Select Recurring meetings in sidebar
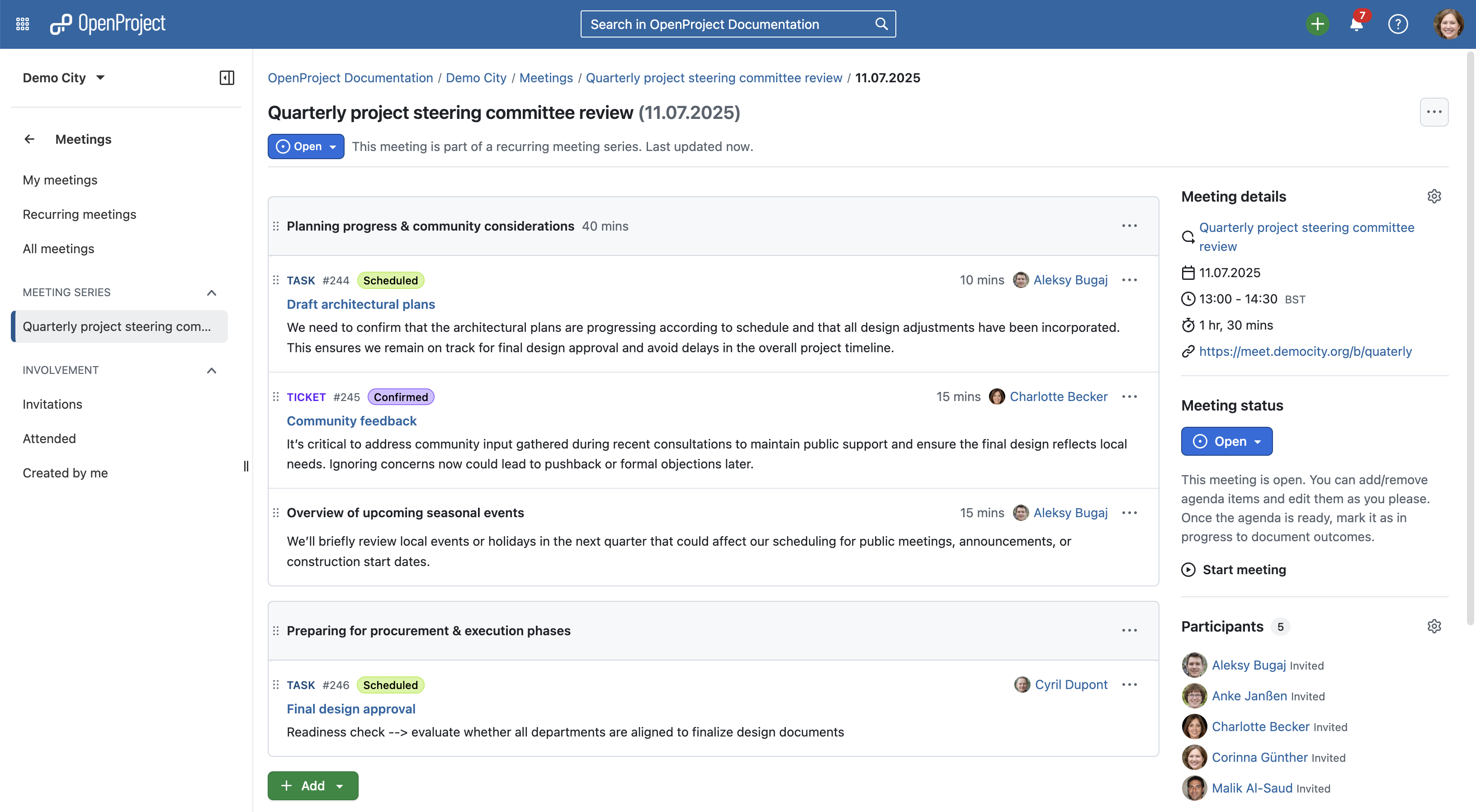This screenshot has width=1476, height=812. (x=79, y=214)
